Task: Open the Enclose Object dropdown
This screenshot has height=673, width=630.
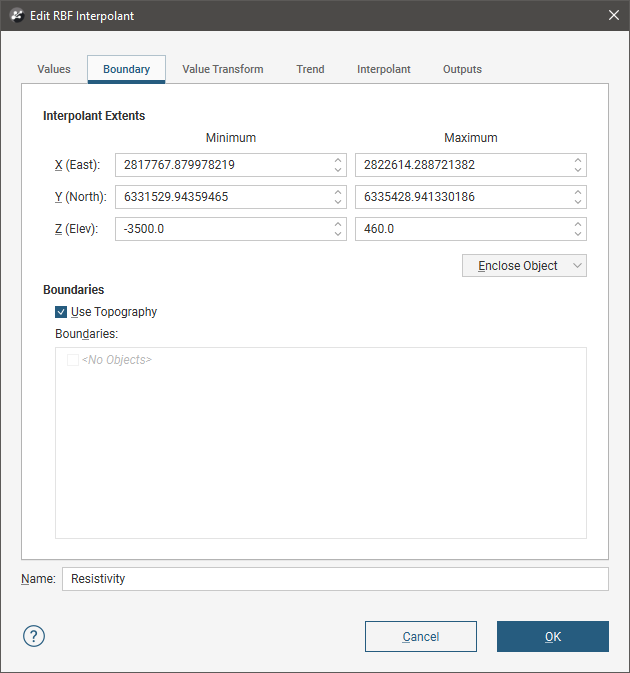Action: 524,266
